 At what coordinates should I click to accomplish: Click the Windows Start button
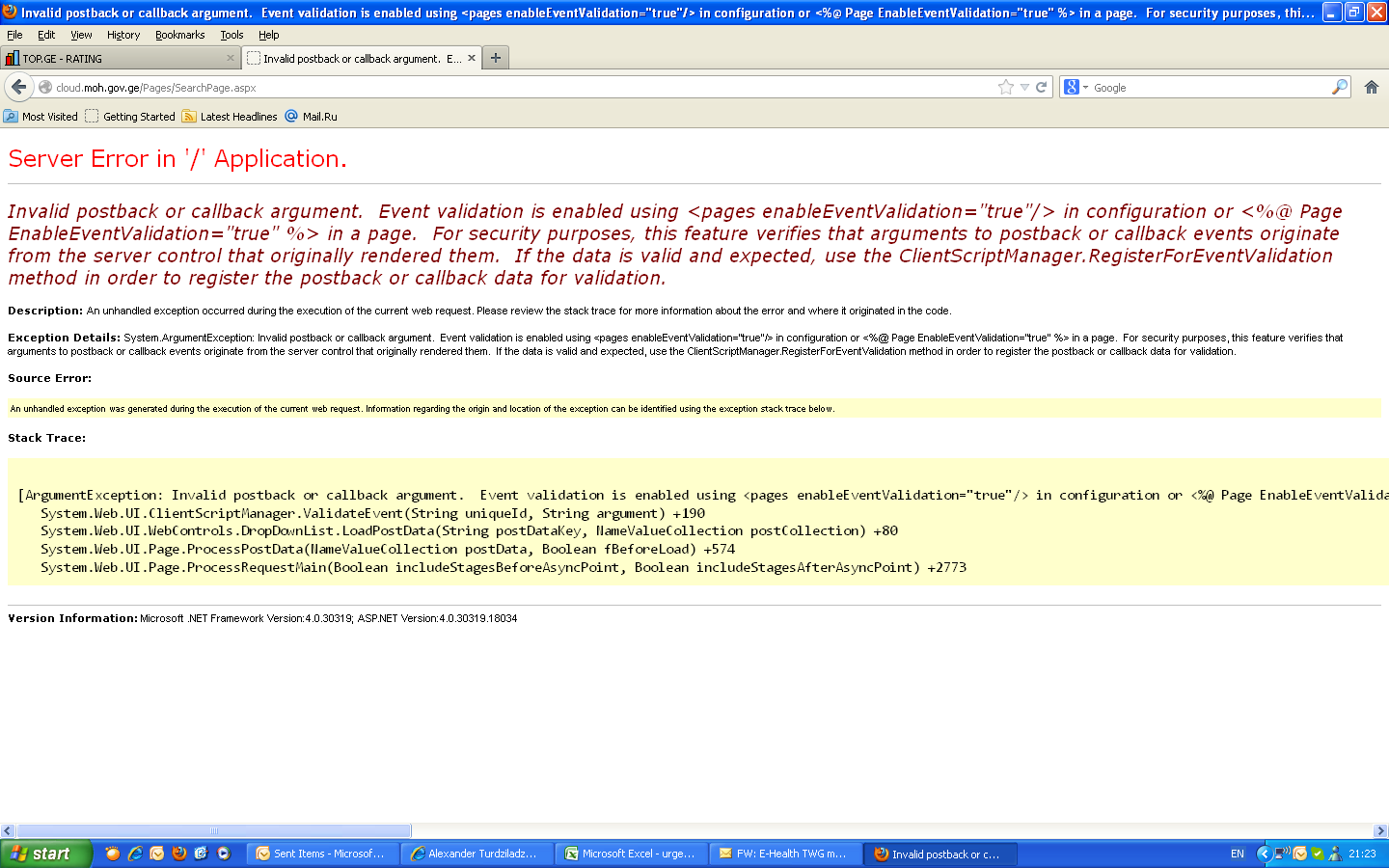[x=44, y=854]
